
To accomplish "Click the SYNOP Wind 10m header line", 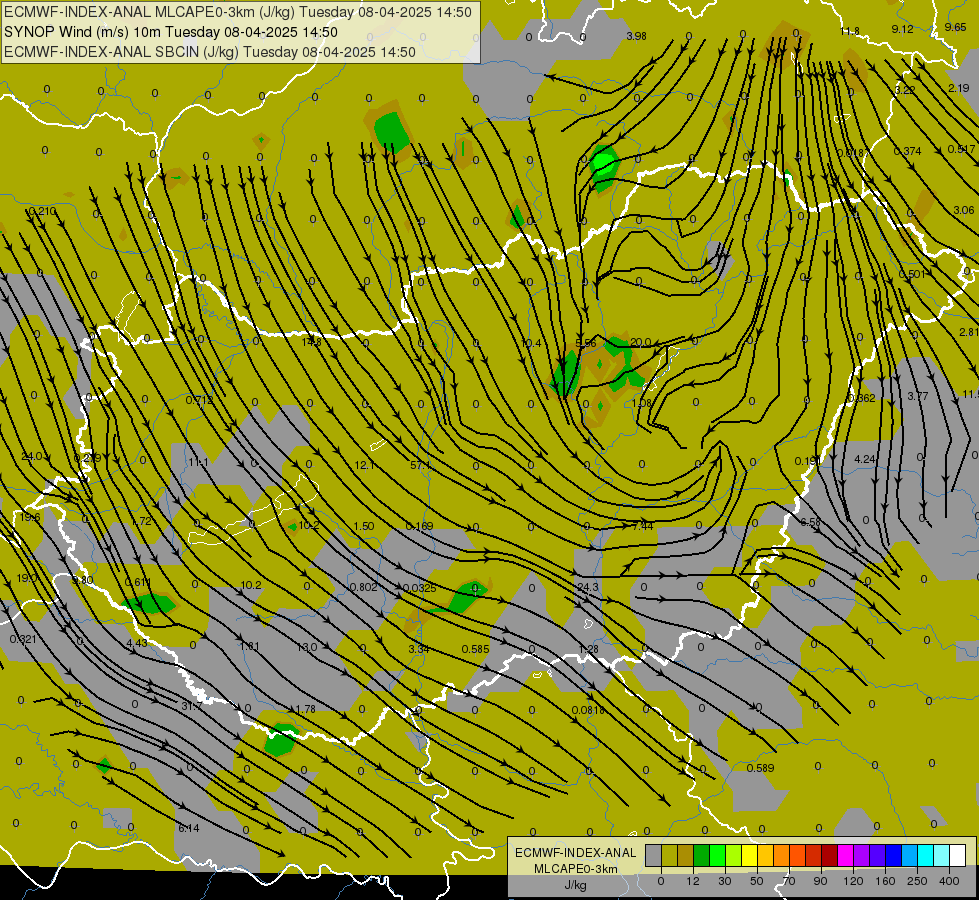I will pos(170,32).
